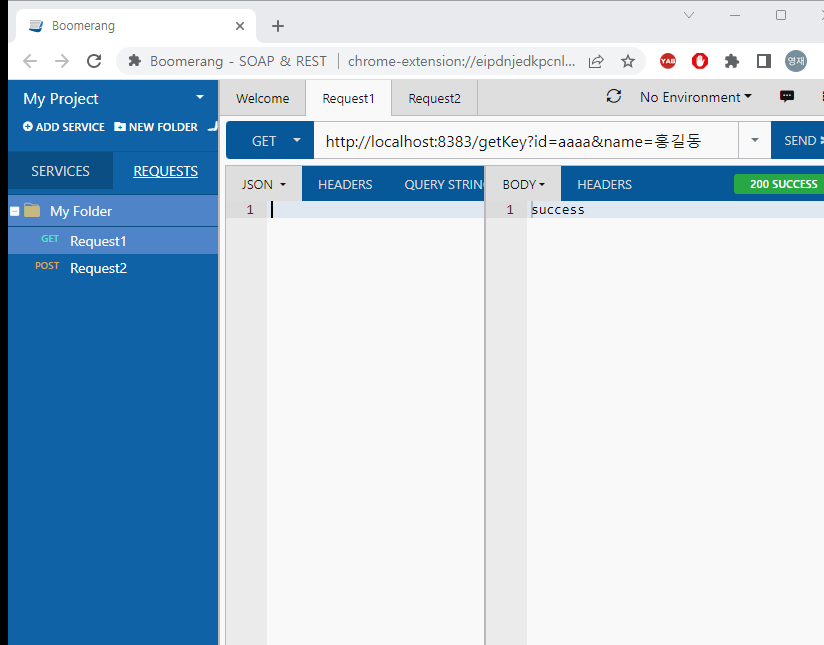Screen dimensions: 824x645
Task: Expand the URL history dropdown arrow
Action: point(755,140)
